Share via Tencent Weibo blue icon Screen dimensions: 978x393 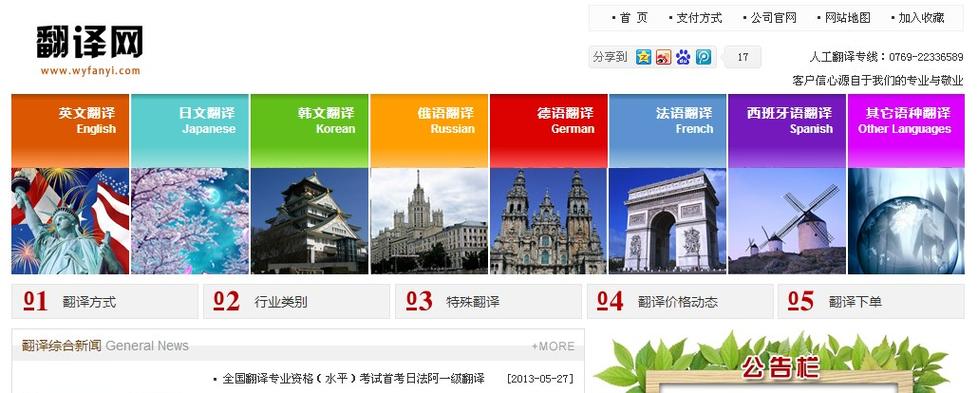click(704, 57)
